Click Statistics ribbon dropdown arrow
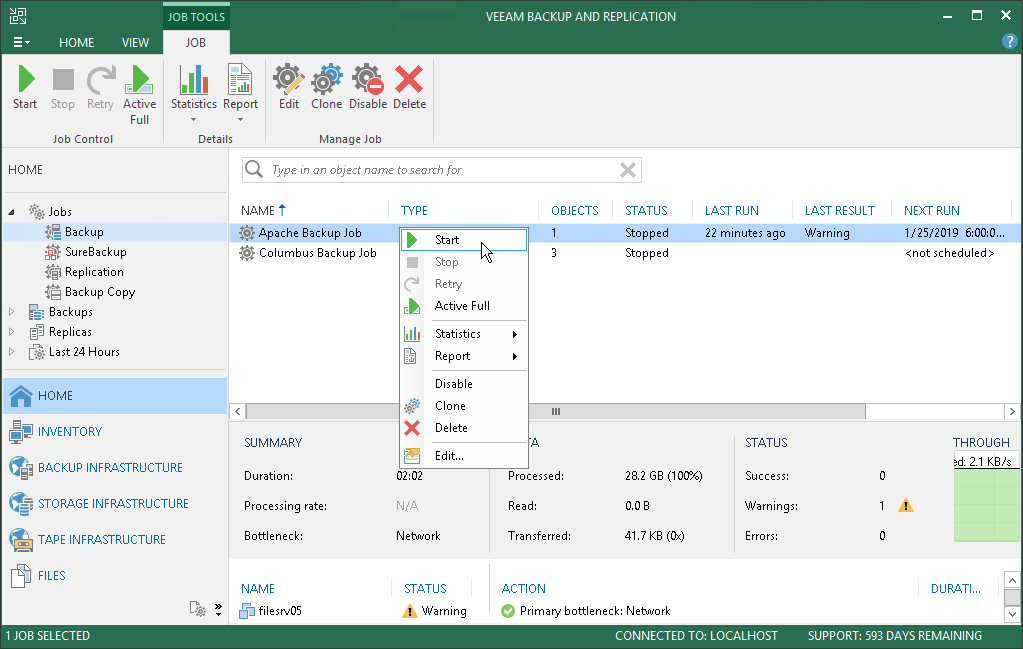Viewport: 1023px width, 649px height. 193,120
